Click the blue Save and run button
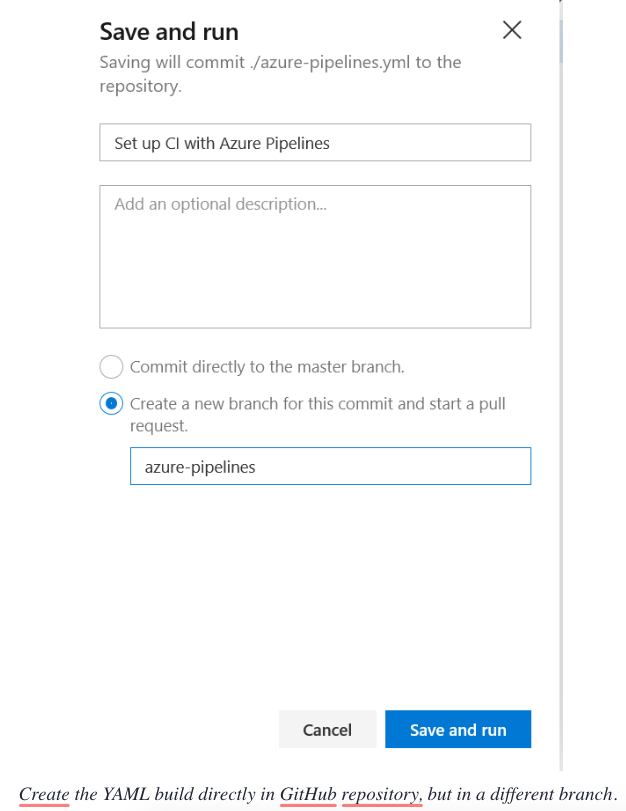626x811 pixels. [x=458, y=730]
